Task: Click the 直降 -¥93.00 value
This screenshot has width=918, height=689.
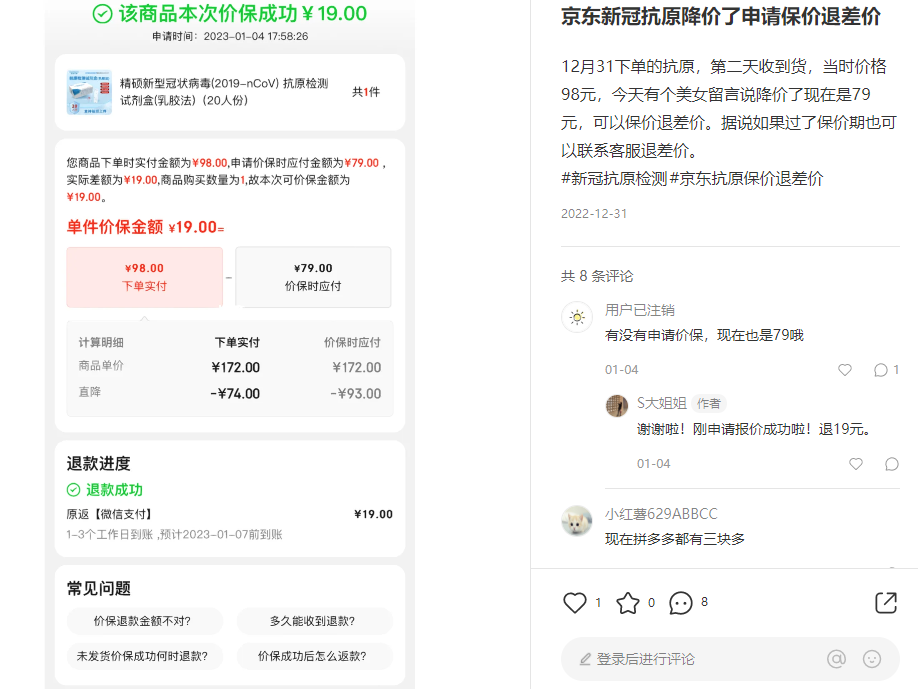Action: point(355,394)
